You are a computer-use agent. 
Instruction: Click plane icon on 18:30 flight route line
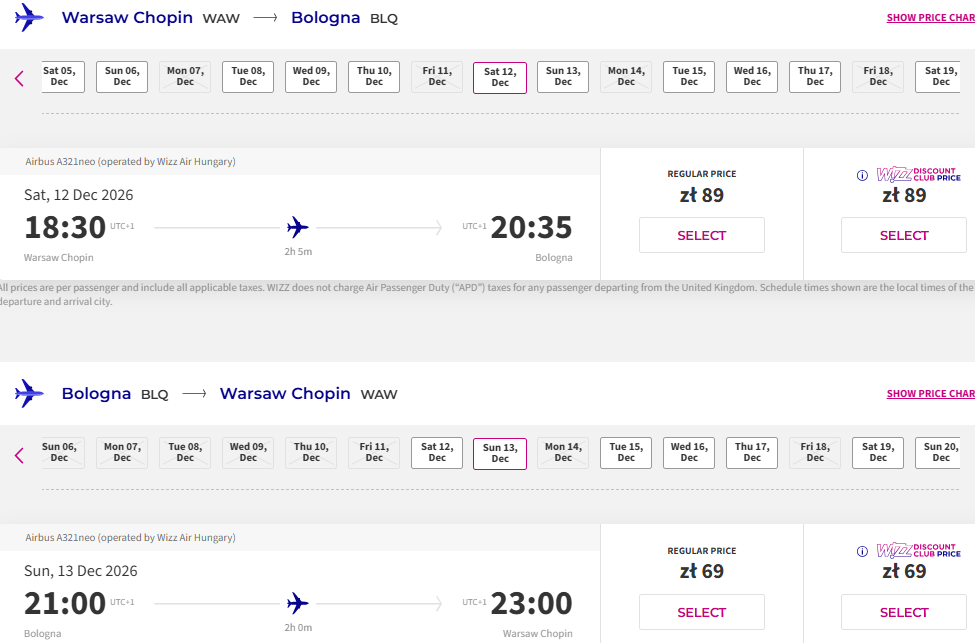tap(298, 228)
